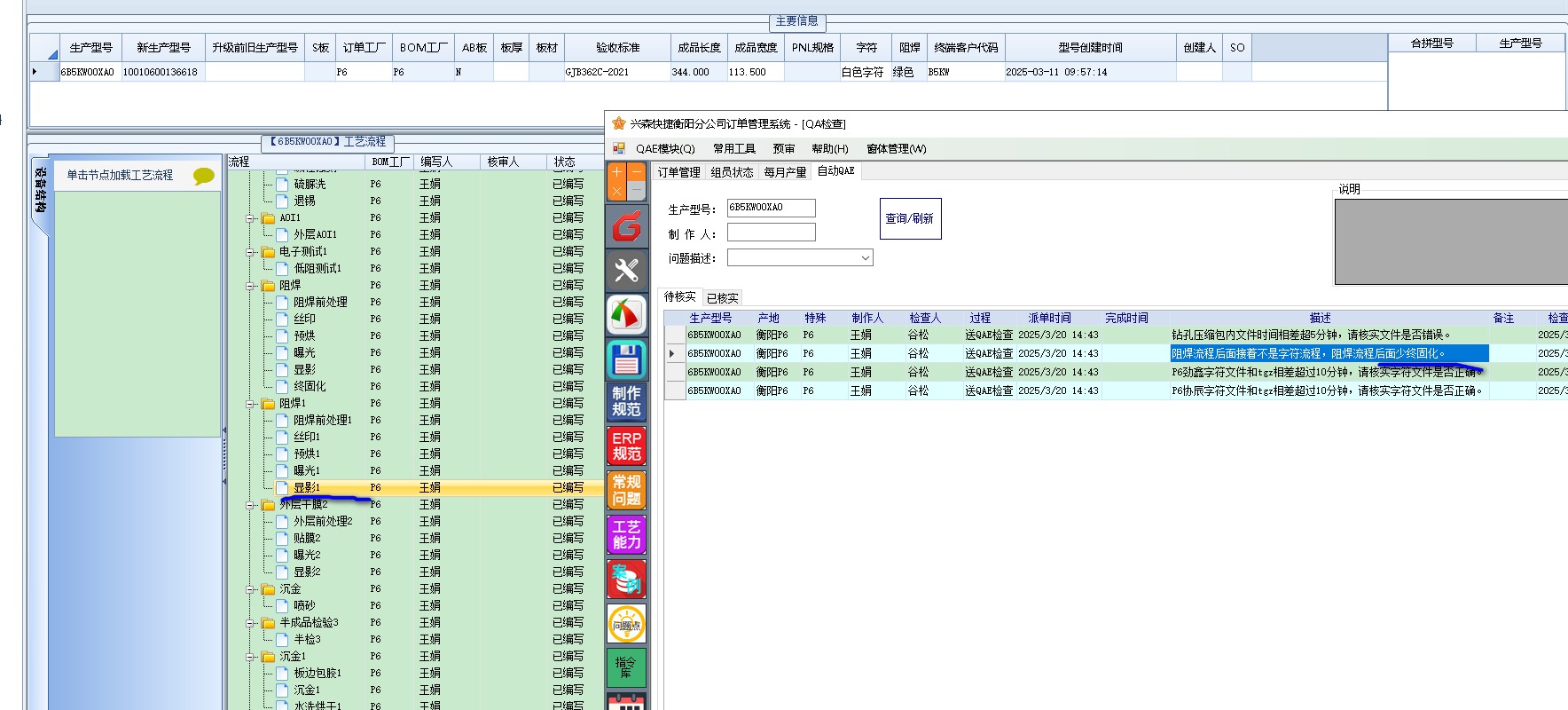Click the 查询/刷新 button
The width and height of the screenshot is (1568, 710).
tap(910, 218)
